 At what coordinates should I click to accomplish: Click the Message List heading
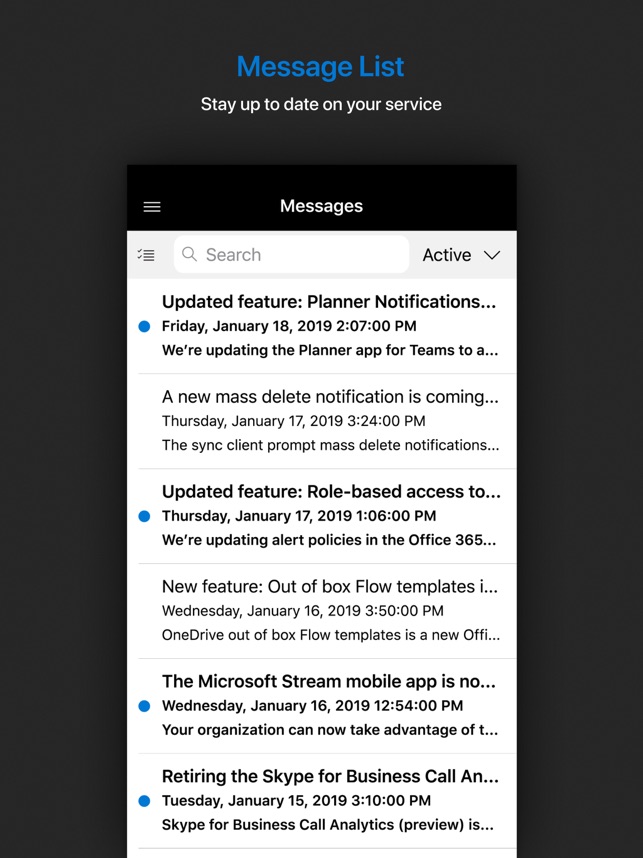(x=321, y=67)
